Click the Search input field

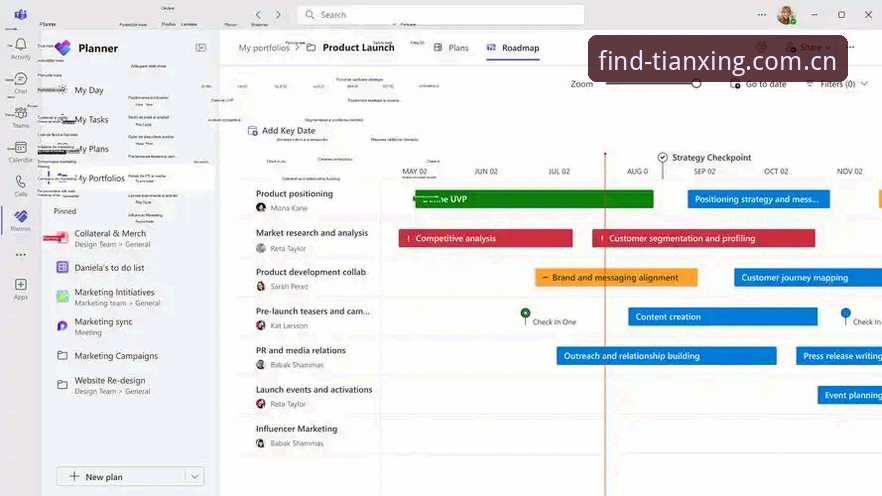[x=440, y=15]
